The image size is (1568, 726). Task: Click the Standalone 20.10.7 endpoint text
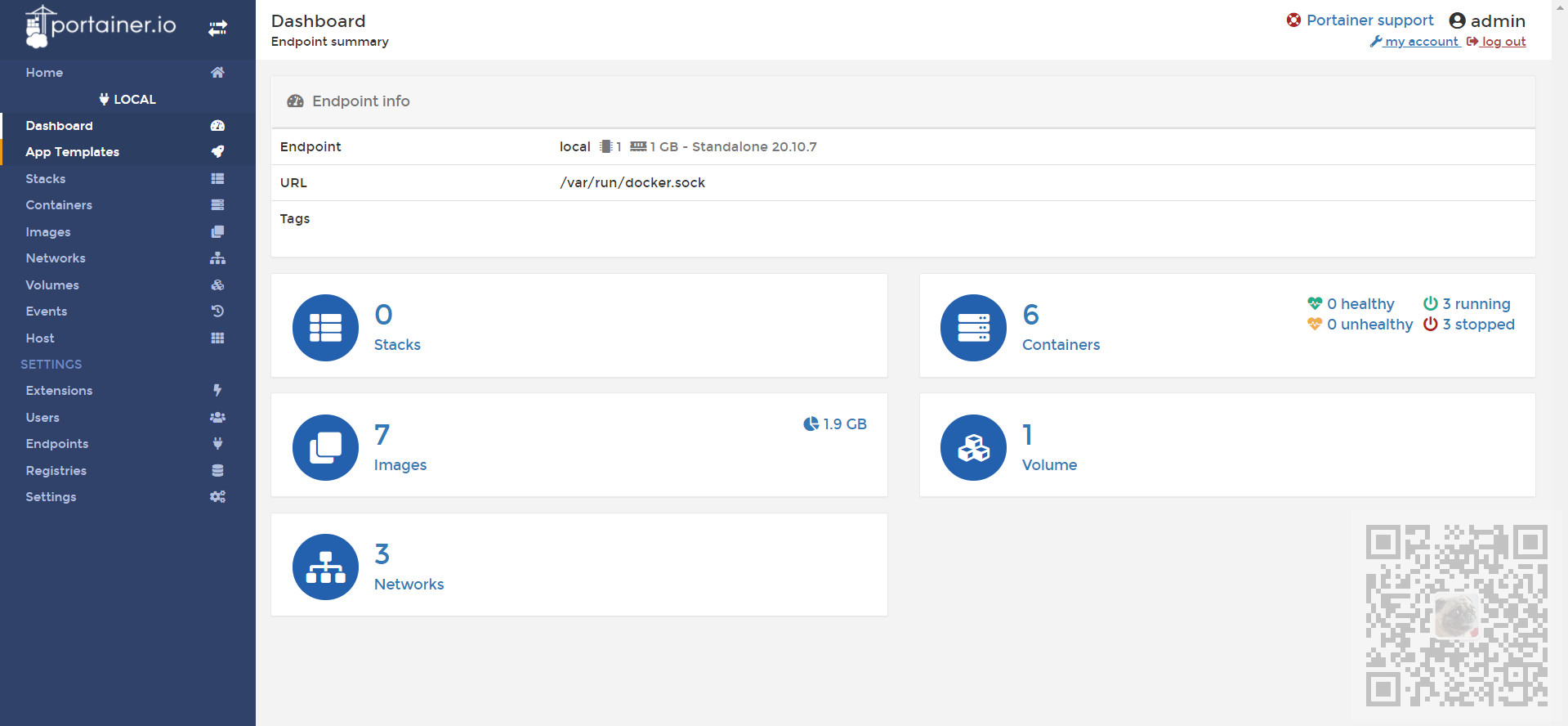[x=754, y=146]
